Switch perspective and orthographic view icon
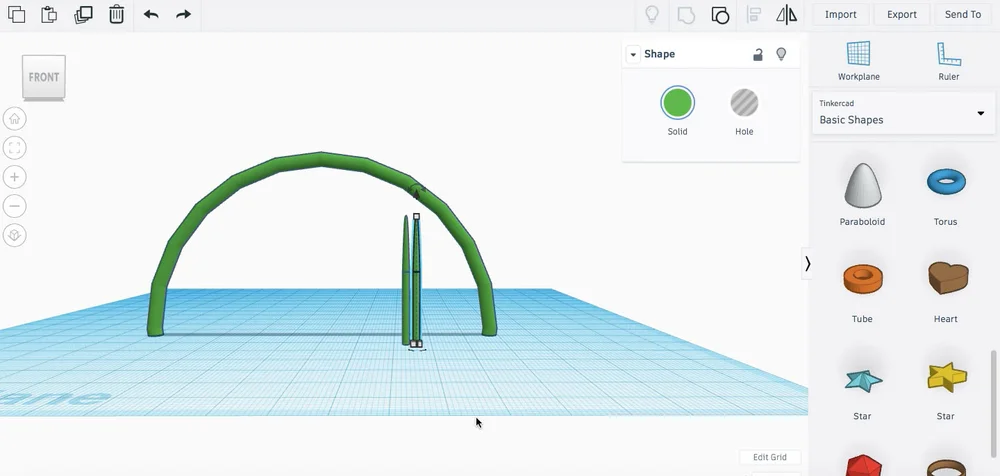 click(x=15, y=235)
